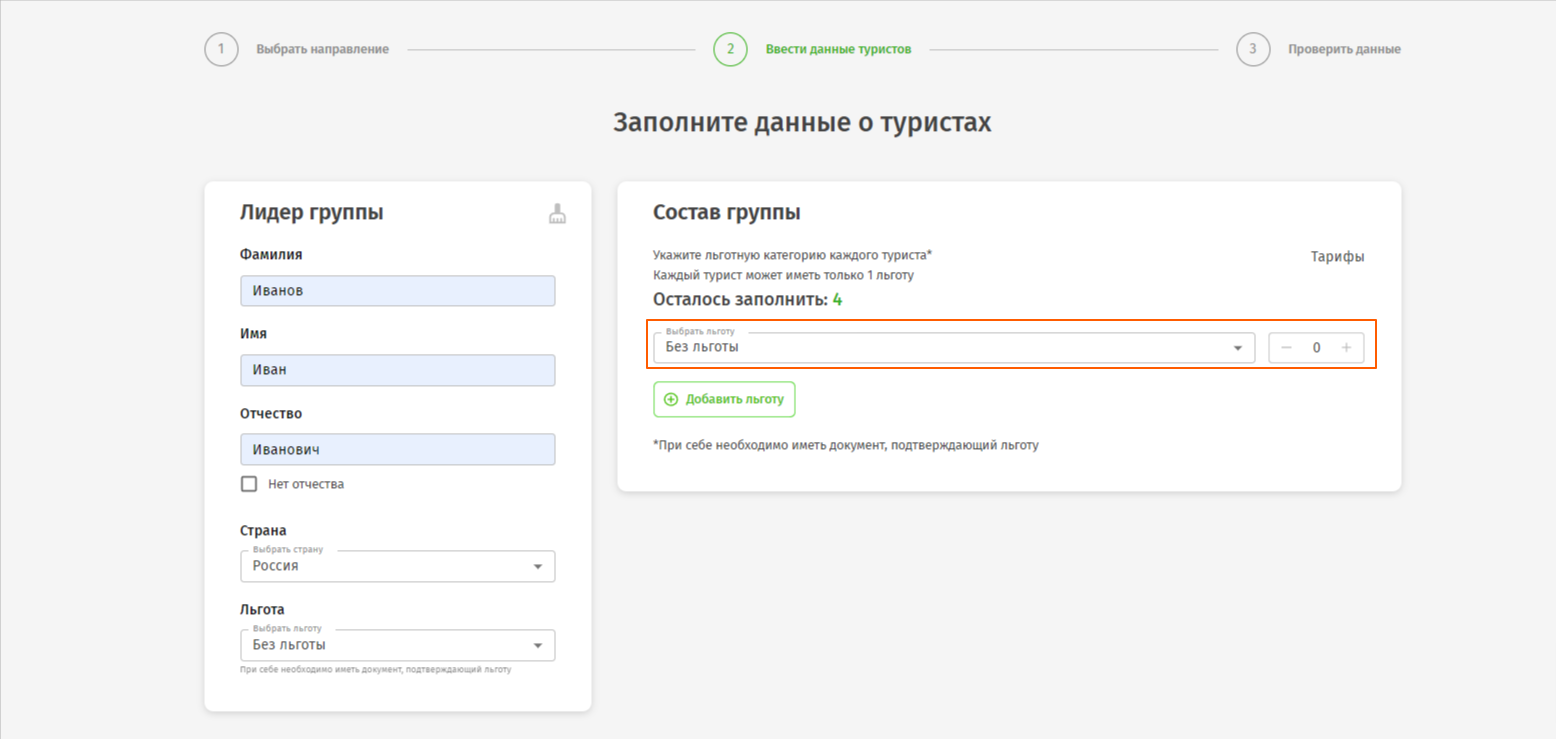
Task: Focus the 'Имя' text field
Action: (397, 370)
